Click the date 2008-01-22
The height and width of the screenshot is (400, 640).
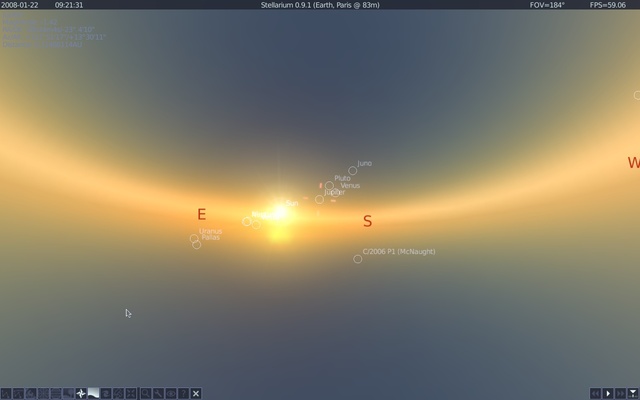click(20, 5)
